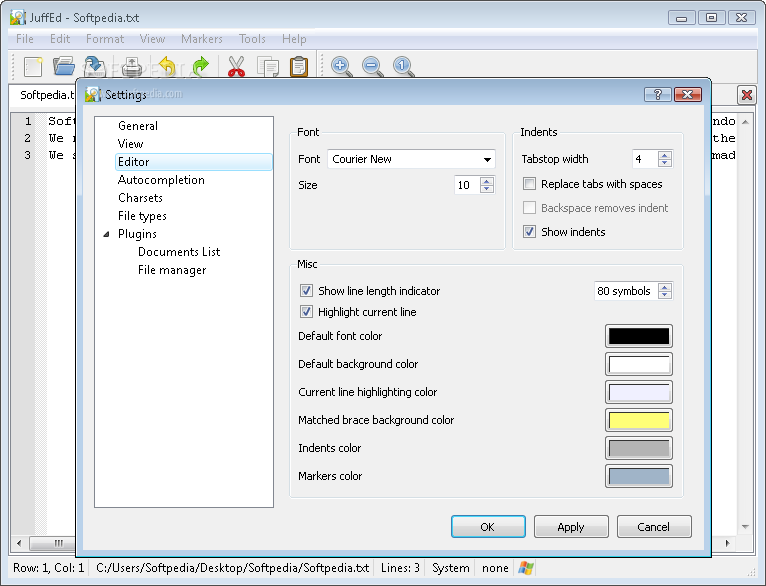Toggle Backspace removes indent checkbox
Screen dimensions: 766x586
pos(529,208)
